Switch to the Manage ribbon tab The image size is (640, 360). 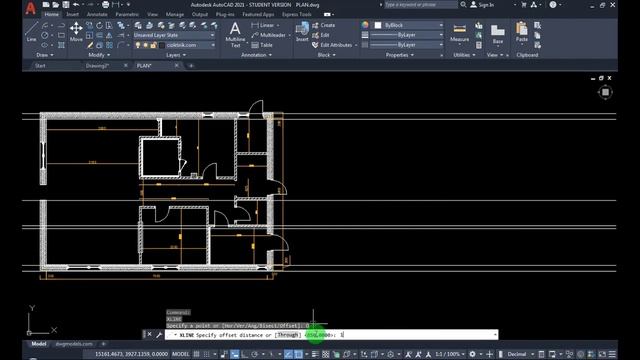coord(175,14)
